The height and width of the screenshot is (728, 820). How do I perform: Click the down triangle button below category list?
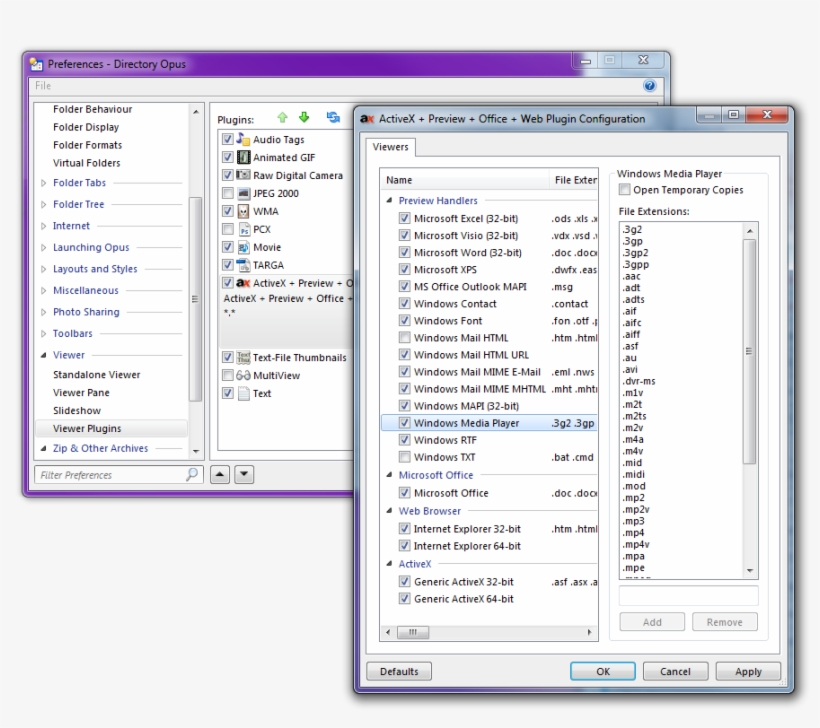(244, 474)
